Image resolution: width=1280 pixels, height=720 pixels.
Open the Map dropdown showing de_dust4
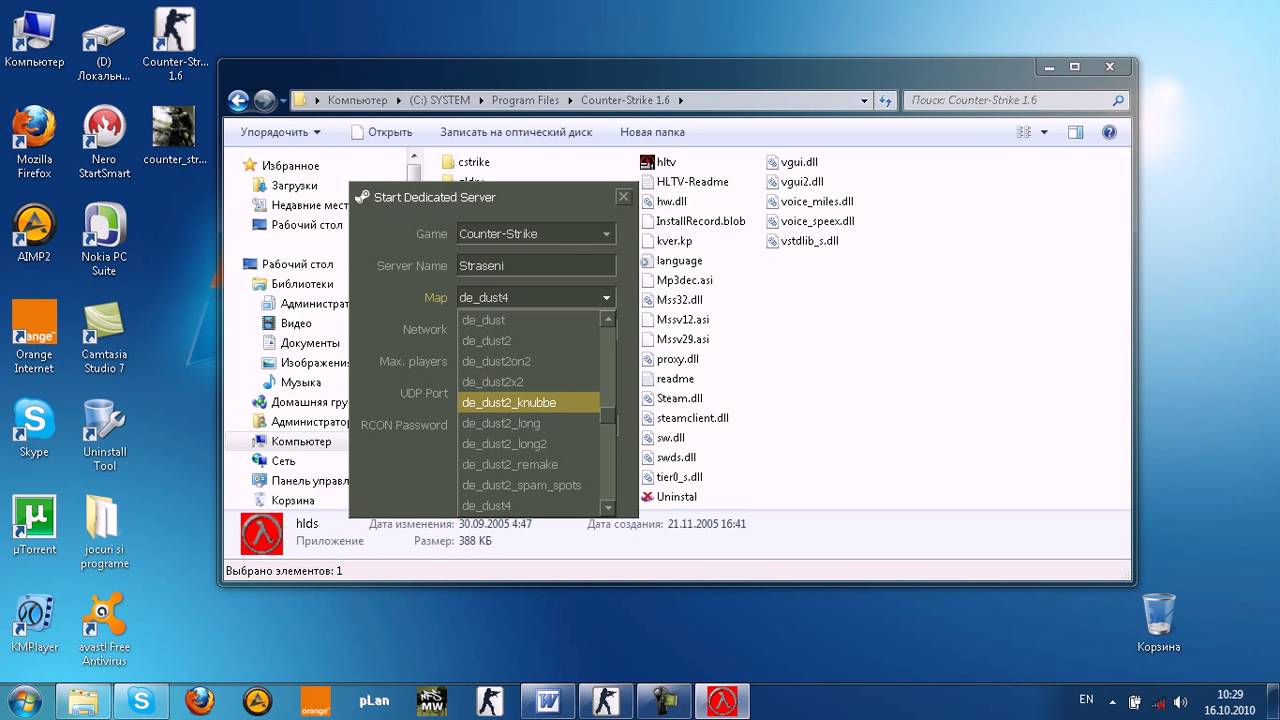click(x=536, y=297)
